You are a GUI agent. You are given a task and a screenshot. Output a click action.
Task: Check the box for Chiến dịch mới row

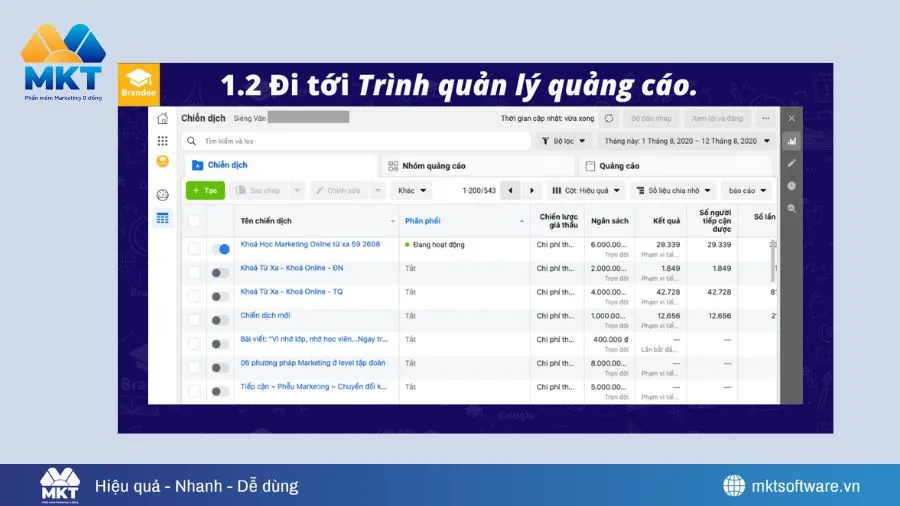tap(194, 320)
